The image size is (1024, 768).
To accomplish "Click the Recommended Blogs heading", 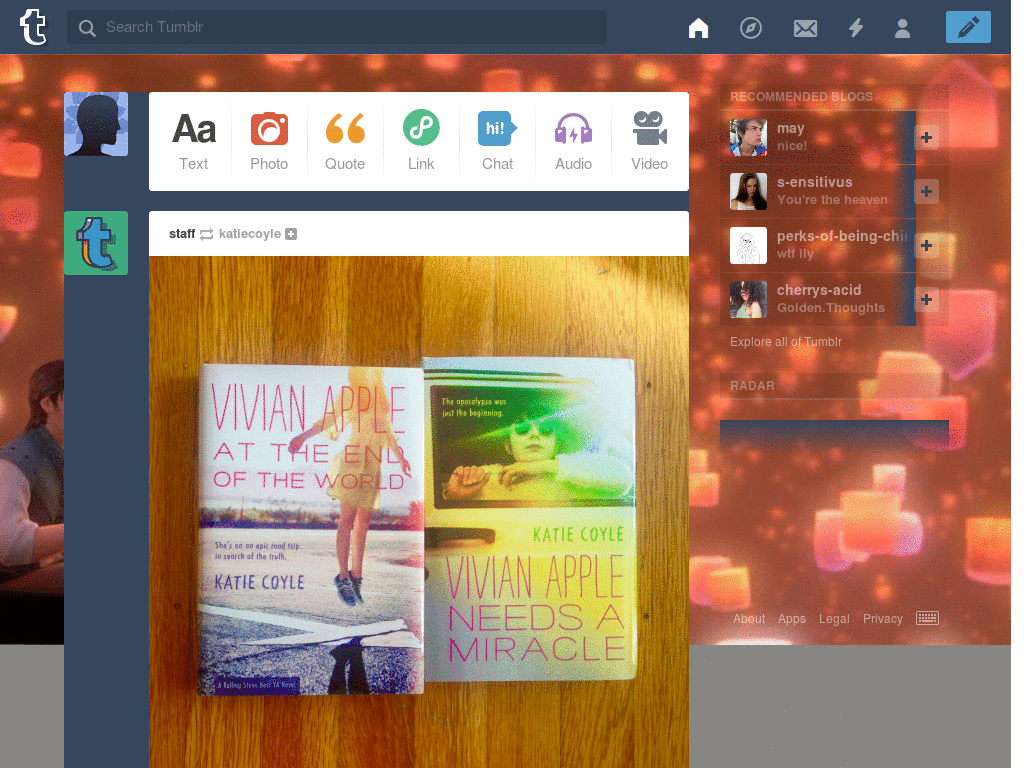I will (x=801, y=97).
